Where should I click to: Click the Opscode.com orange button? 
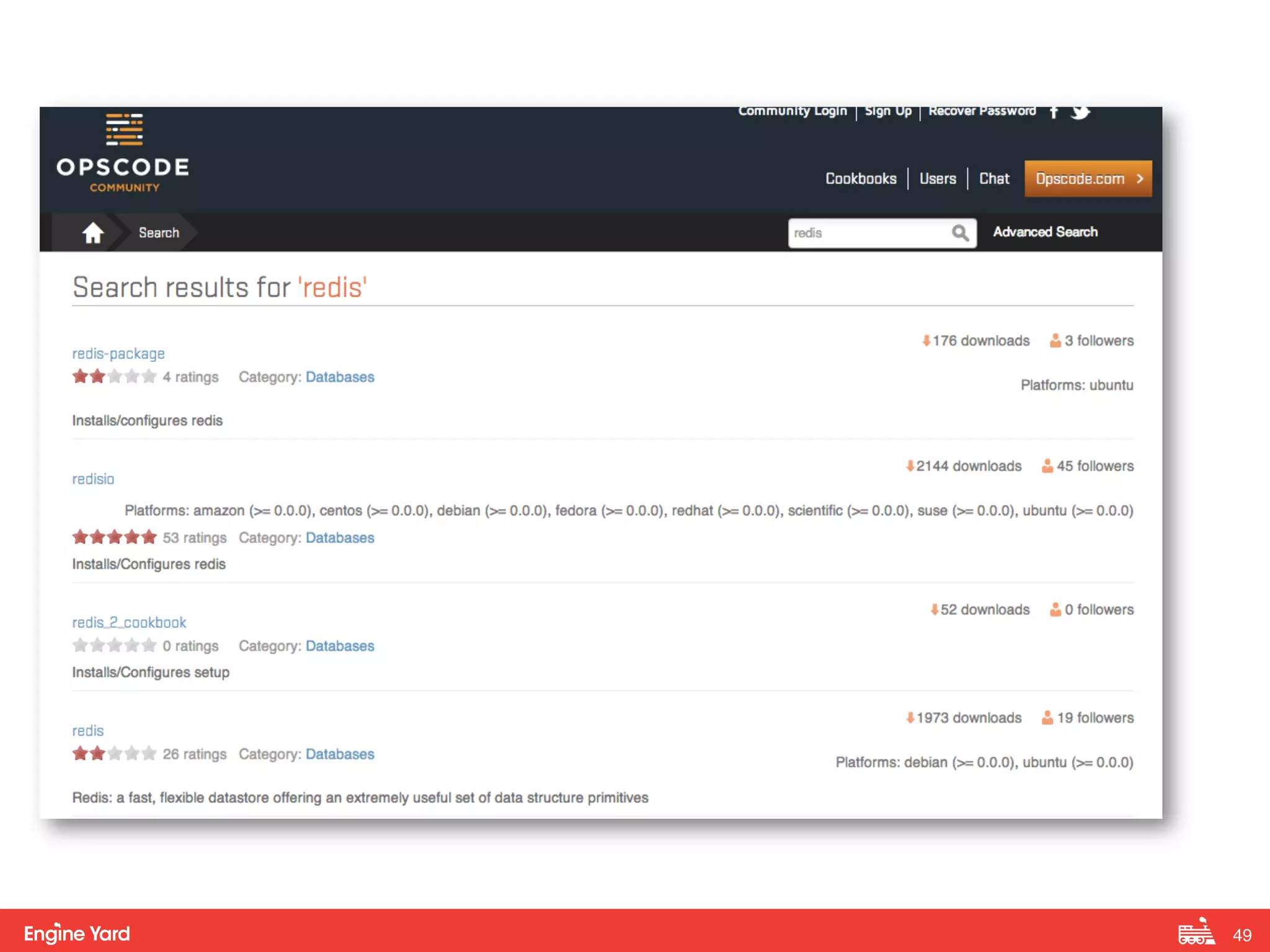click(1088, 179)
